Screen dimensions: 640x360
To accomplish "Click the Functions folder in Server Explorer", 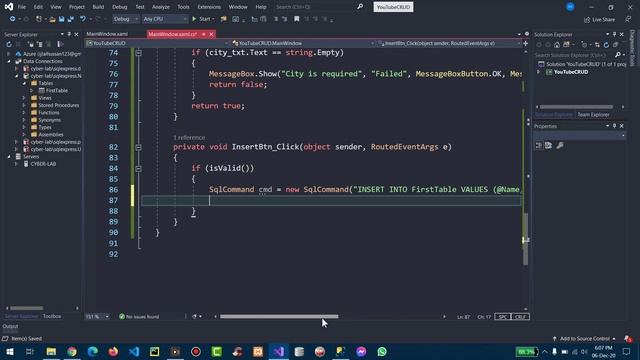I will pyautogui.click(x=49, y=113).
